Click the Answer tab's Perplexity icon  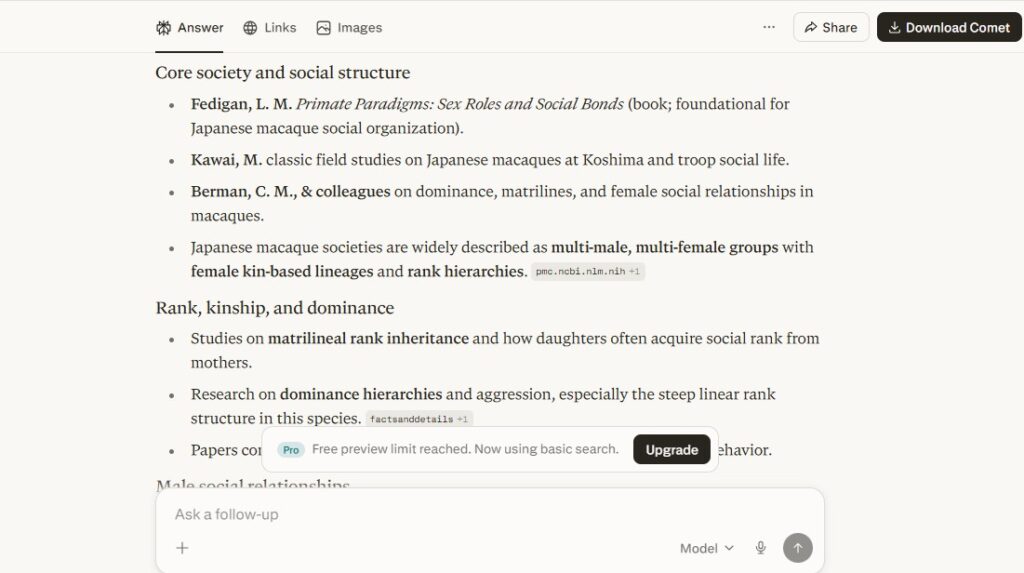click(163, 27)
